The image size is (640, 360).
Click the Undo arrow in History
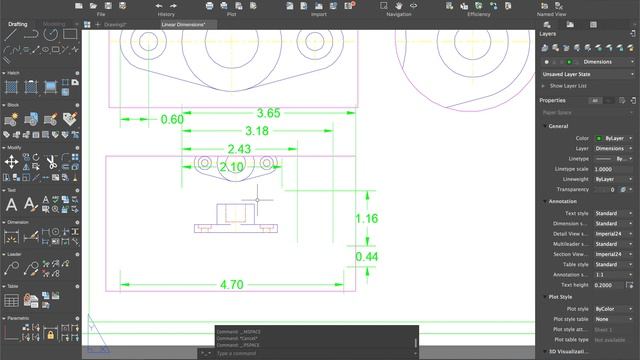click(x=159, y=6)
